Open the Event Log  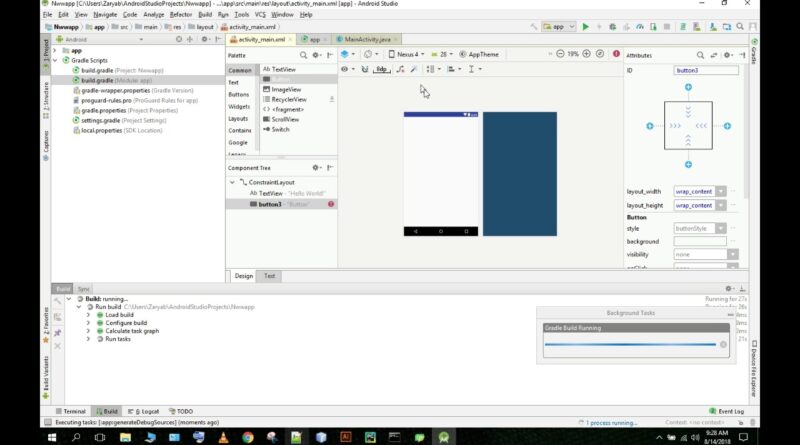[x=727, y=411]
